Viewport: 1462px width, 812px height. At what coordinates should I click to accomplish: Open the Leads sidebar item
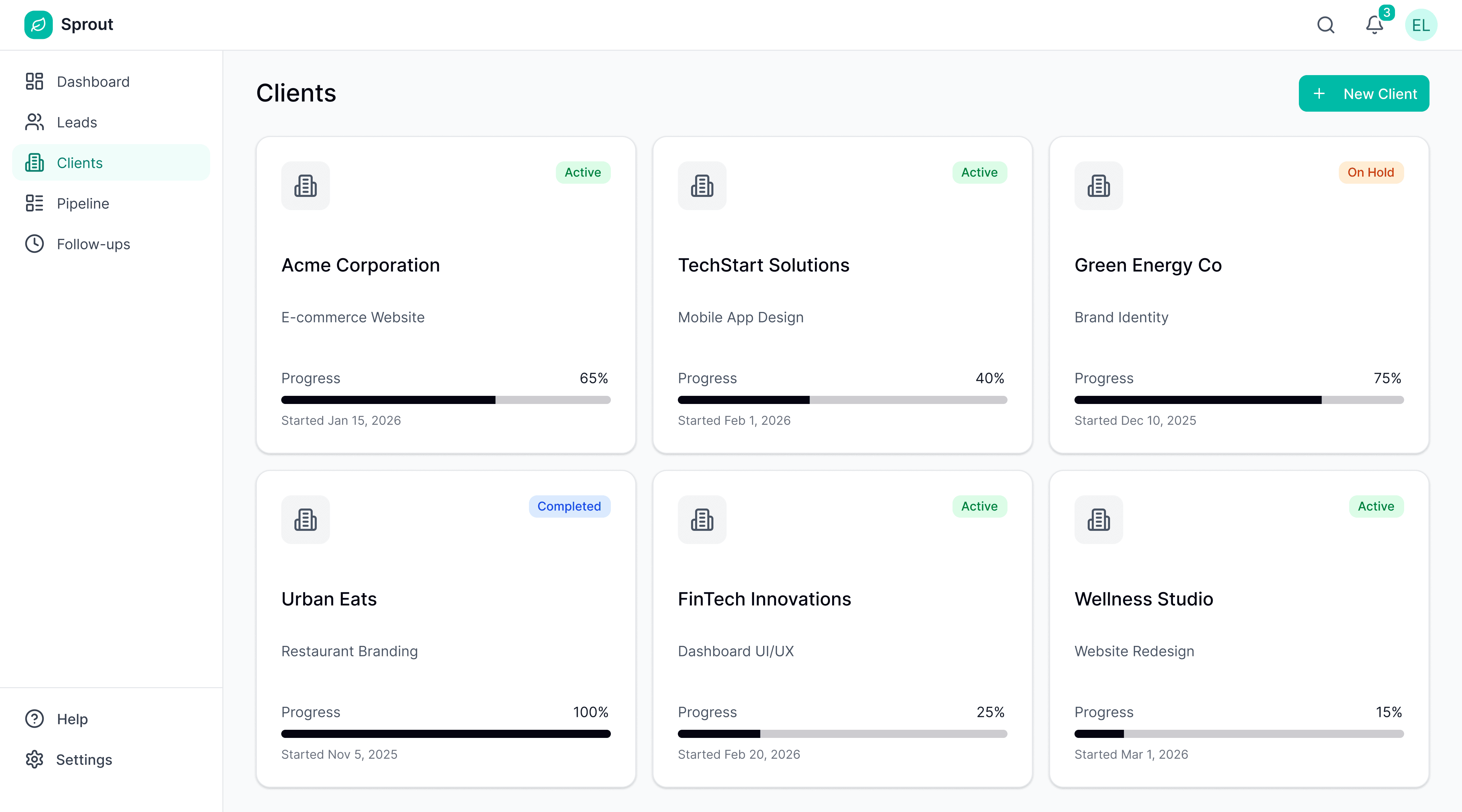[x=76, y=122]
